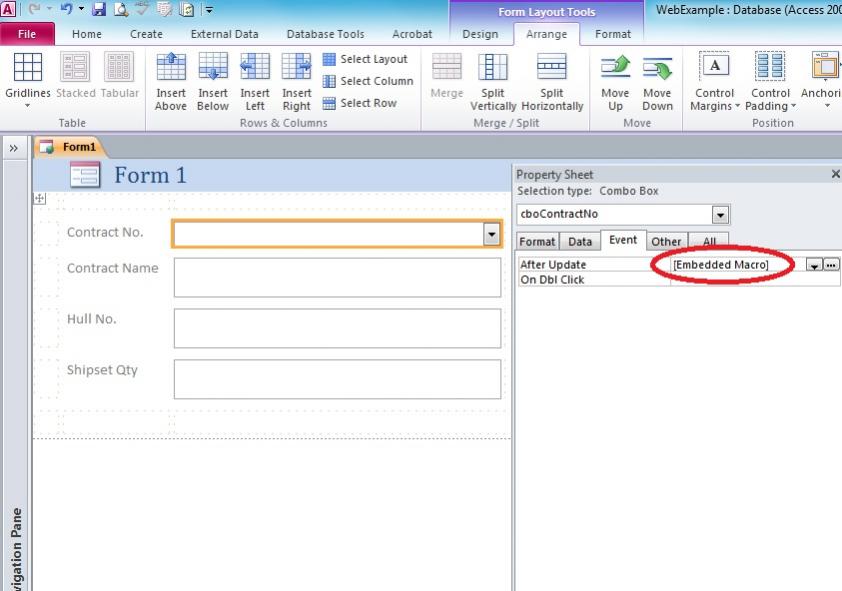
Task: Click the Shipset Qty text box
Action: pyautogui.click(x=337, y=379)
